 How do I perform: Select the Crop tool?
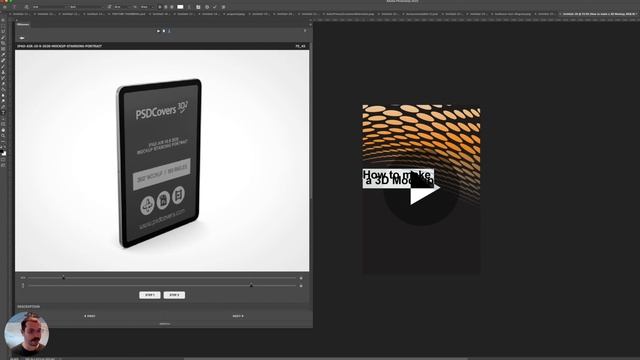click(3, 43)
